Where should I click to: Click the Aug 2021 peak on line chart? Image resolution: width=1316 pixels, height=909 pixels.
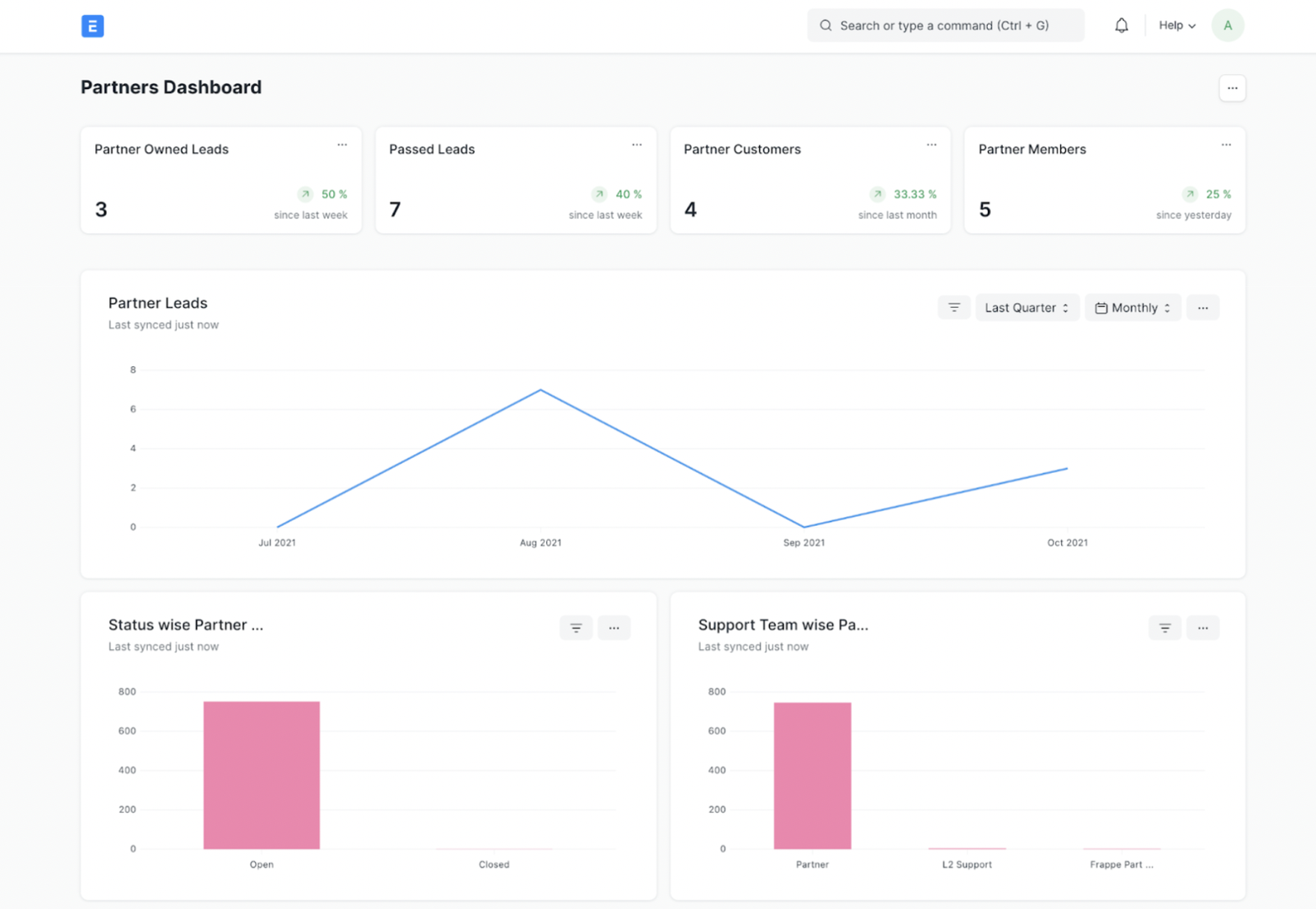(x=540, y=390)
